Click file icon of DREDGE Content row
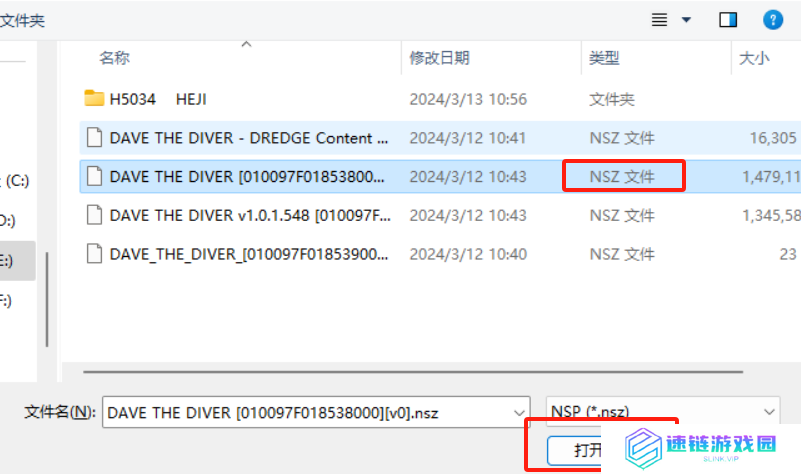The image size is (801, 474). tap(94, 138)
